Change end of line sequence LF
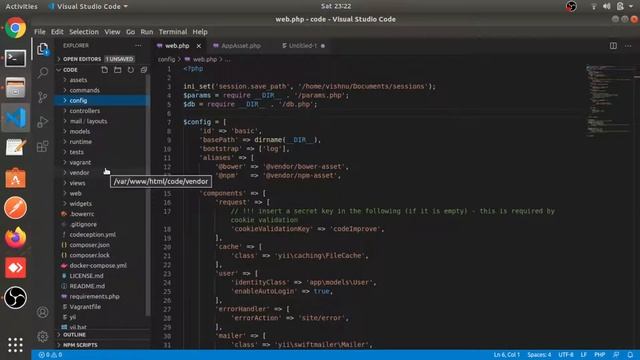Viewport: 640px width, 360px height. (x=584, y=355)
